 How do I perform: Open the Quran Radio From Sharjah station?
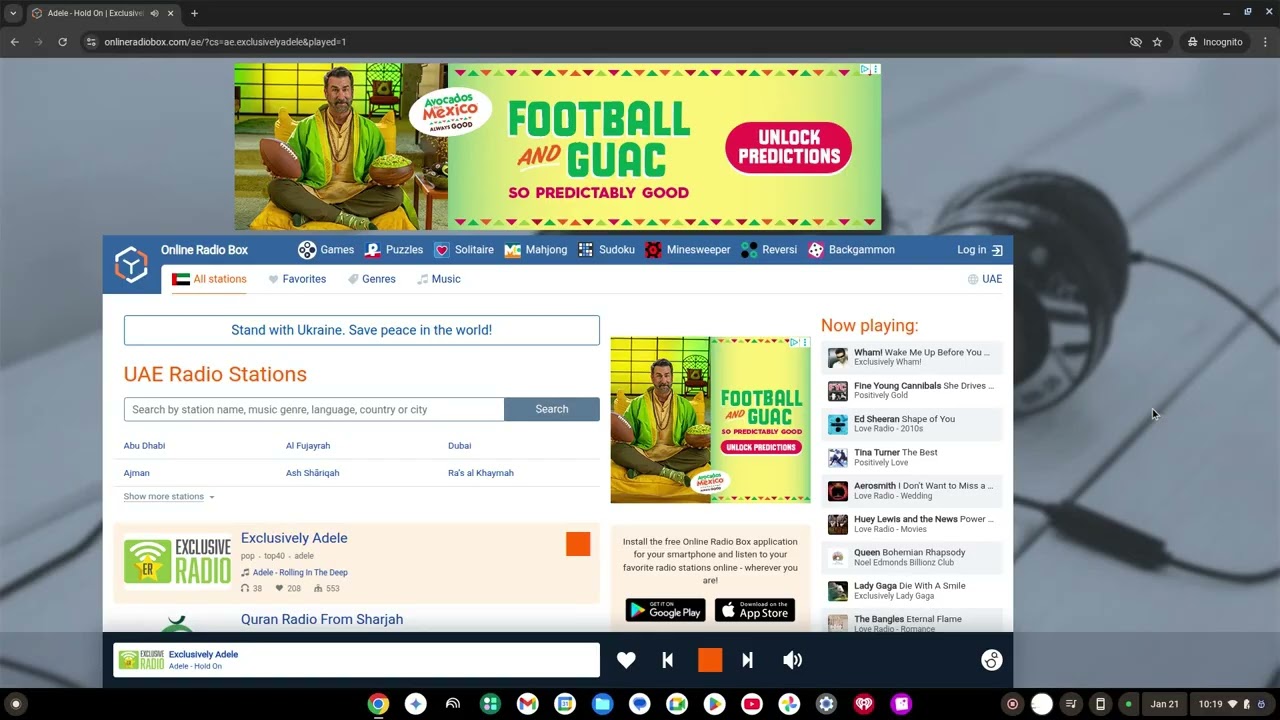[322, 620]
